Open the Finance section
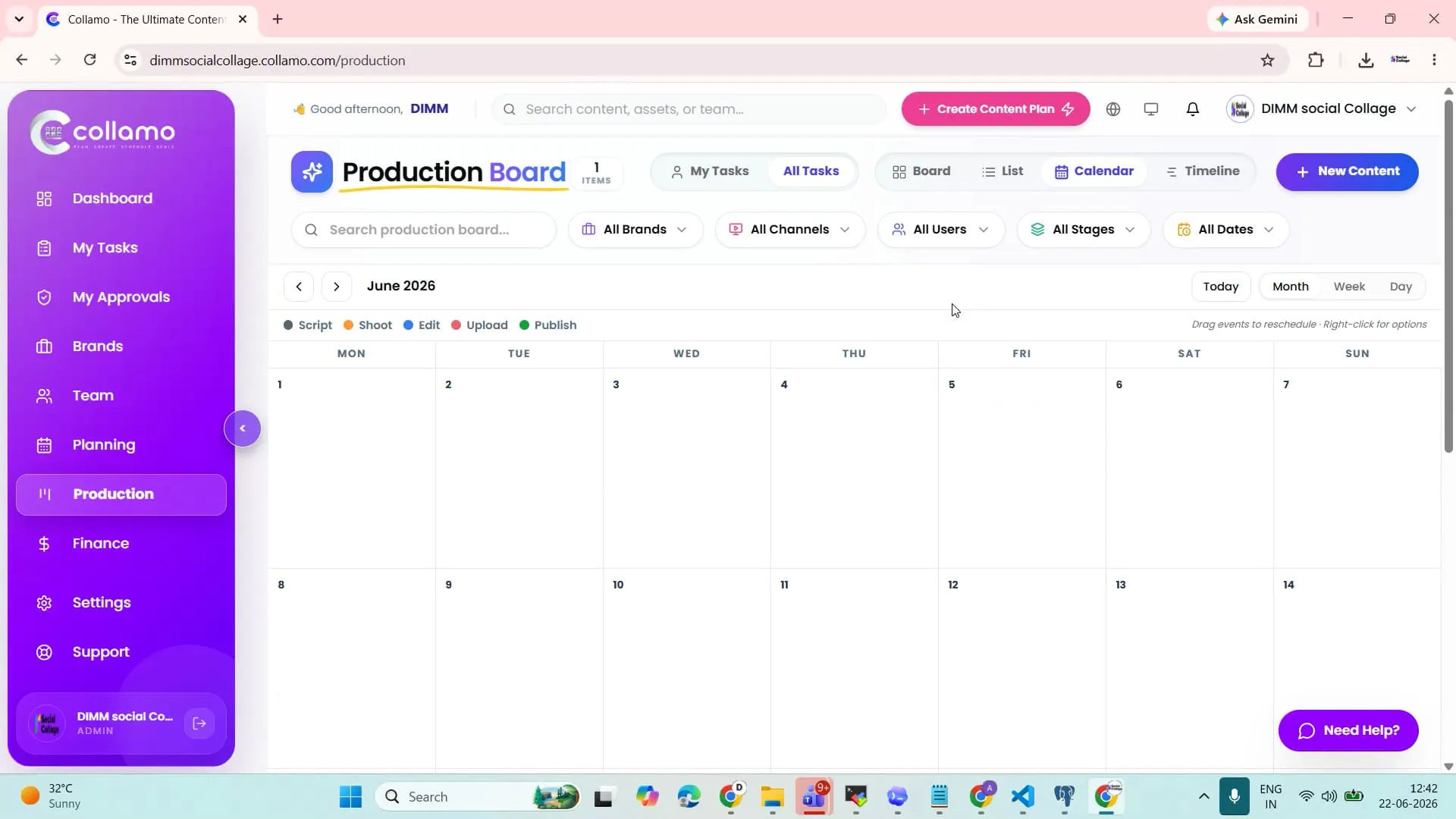Viewport: 1456px width, 819px height. [121, 544]
